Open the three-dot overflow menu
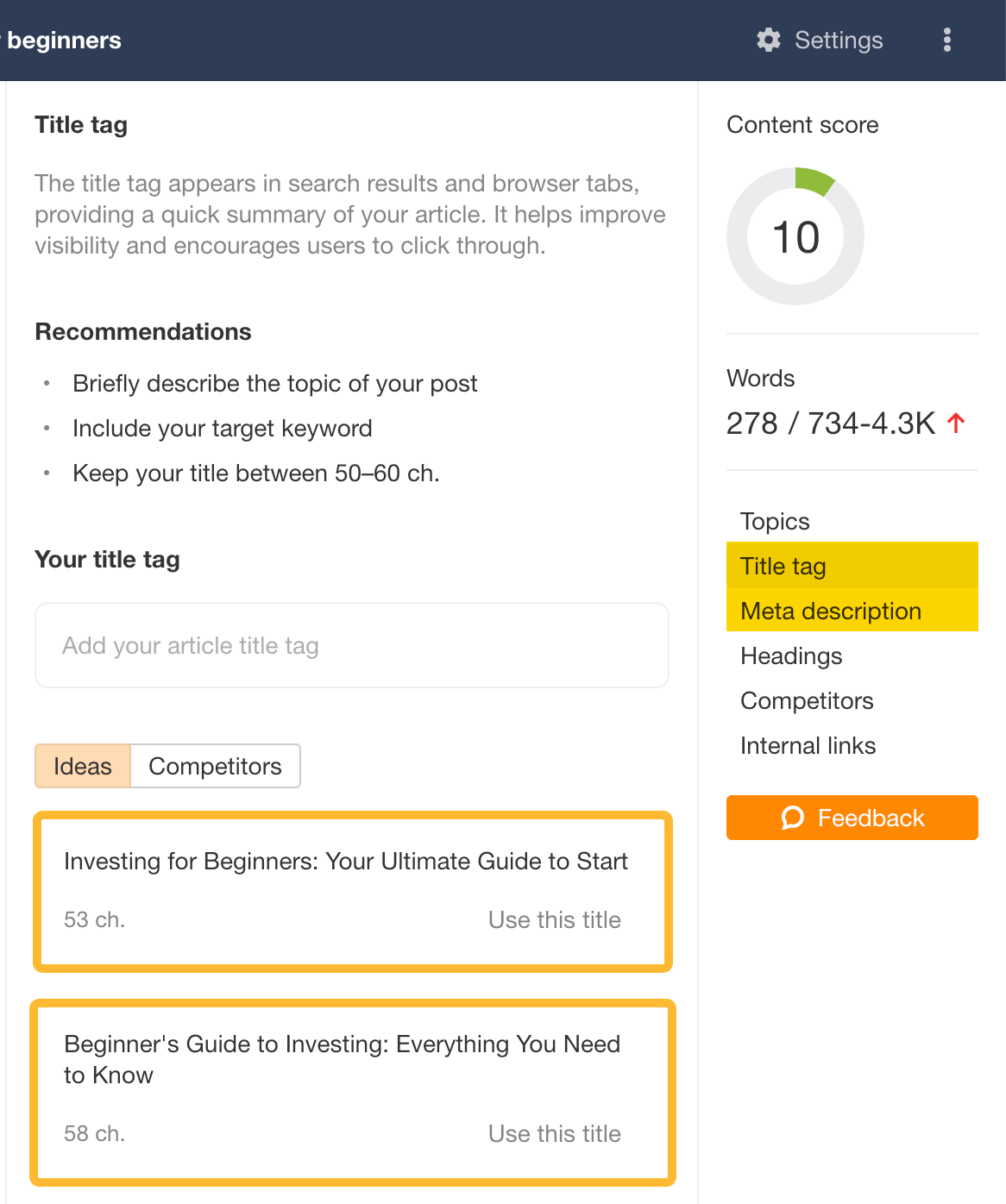Image resolution: width=1006 pixels, height=1204 pixels. click(947, 40)
